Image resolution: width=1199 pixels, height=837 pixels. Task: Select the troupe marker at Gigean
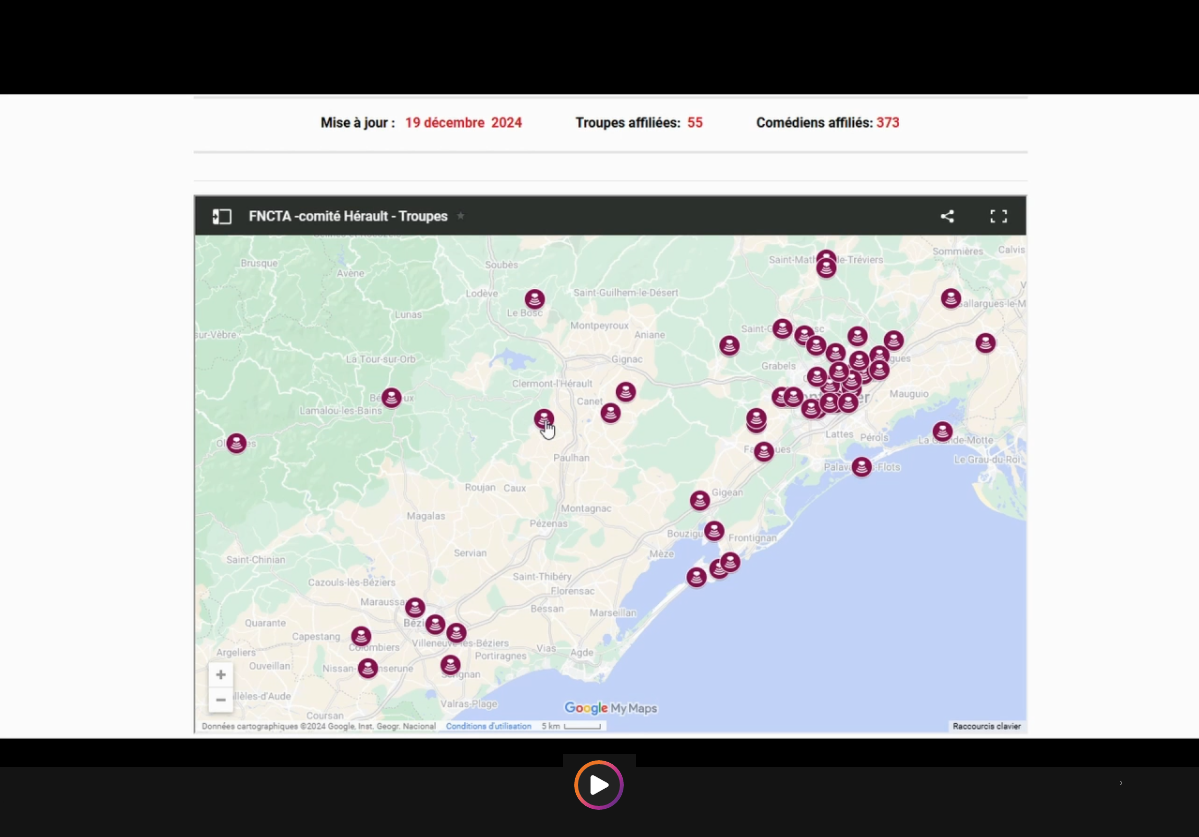tap(700, 501)
